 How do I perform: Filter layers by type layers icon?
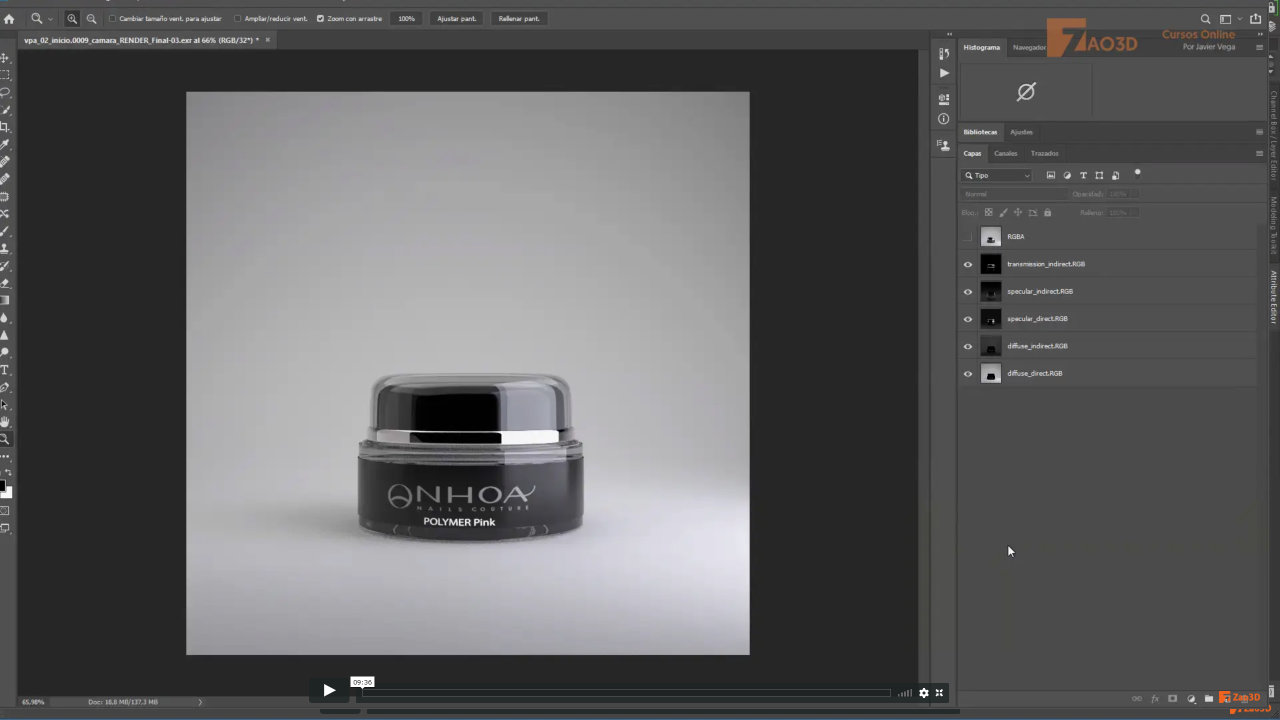pos(1083,175)
